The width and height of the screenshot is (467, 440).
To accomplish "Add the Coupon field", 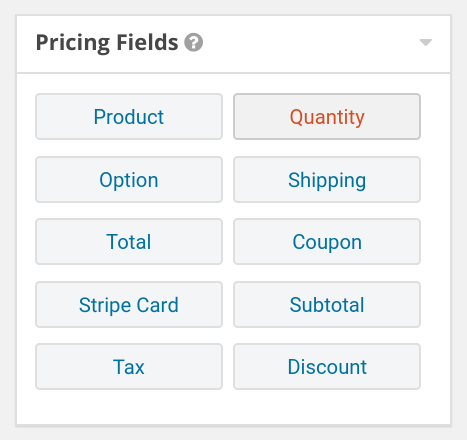I will [x=327, y=242].
